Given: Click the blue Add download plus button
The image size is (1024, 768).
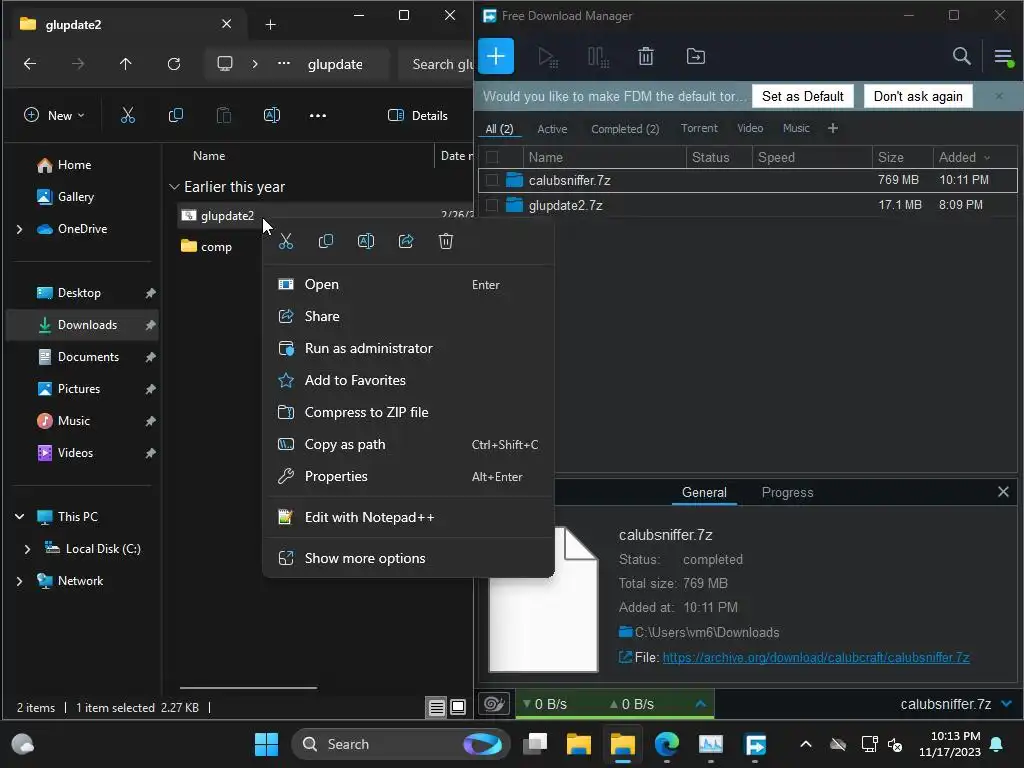Looking at the screenshot, I should [x=496, y=56].
